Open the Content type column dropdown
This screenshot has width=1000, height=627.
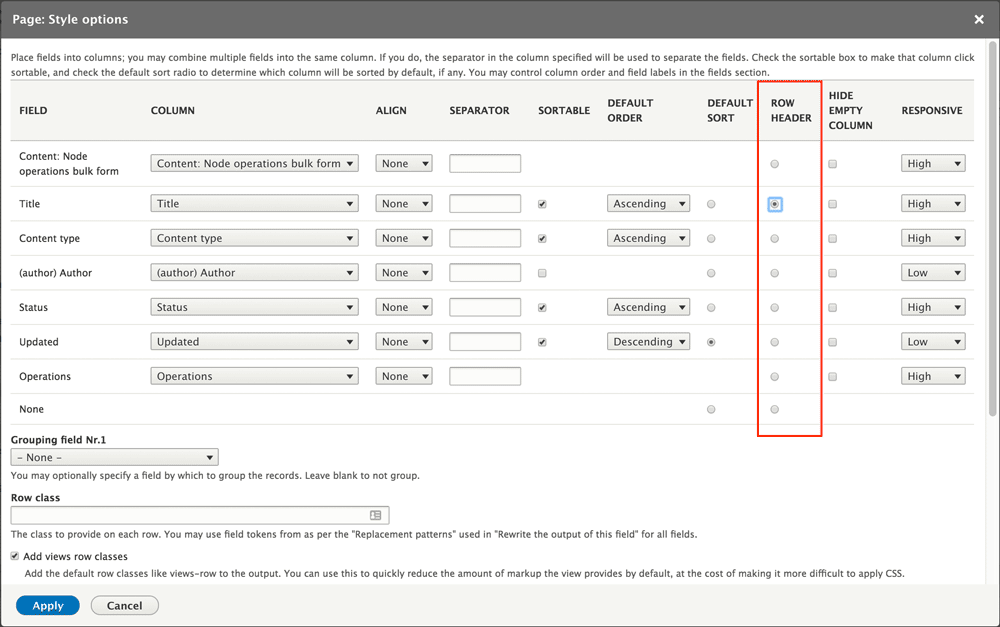[254, 238]
